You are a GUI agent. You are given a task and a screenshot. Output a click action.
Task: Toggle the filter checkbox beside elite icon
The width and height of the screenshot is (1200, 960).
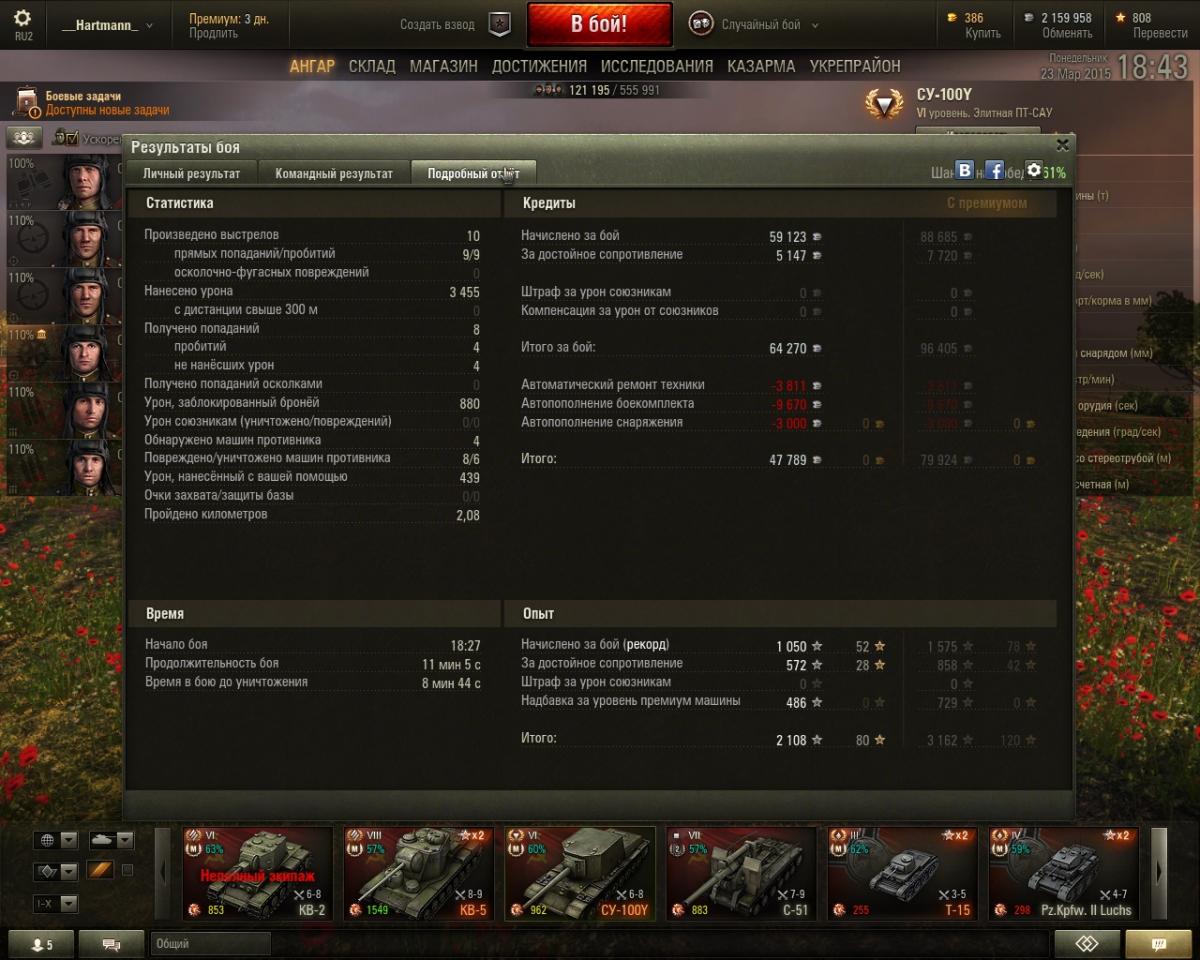[127, 870]
